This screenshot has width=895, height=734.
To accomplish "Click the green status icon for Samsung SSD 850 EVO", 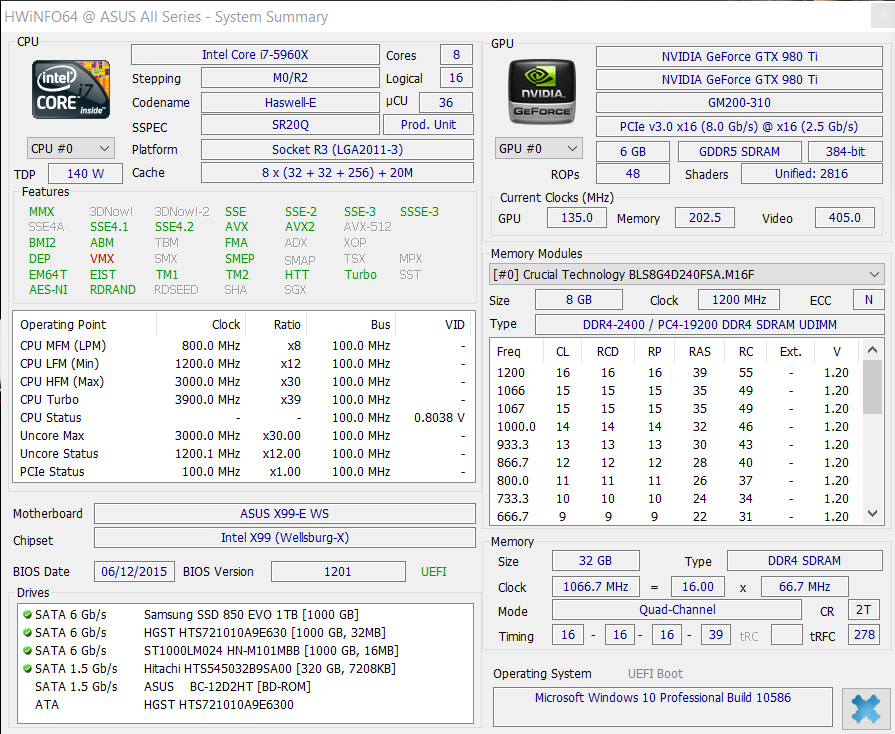I will [27, 615].
